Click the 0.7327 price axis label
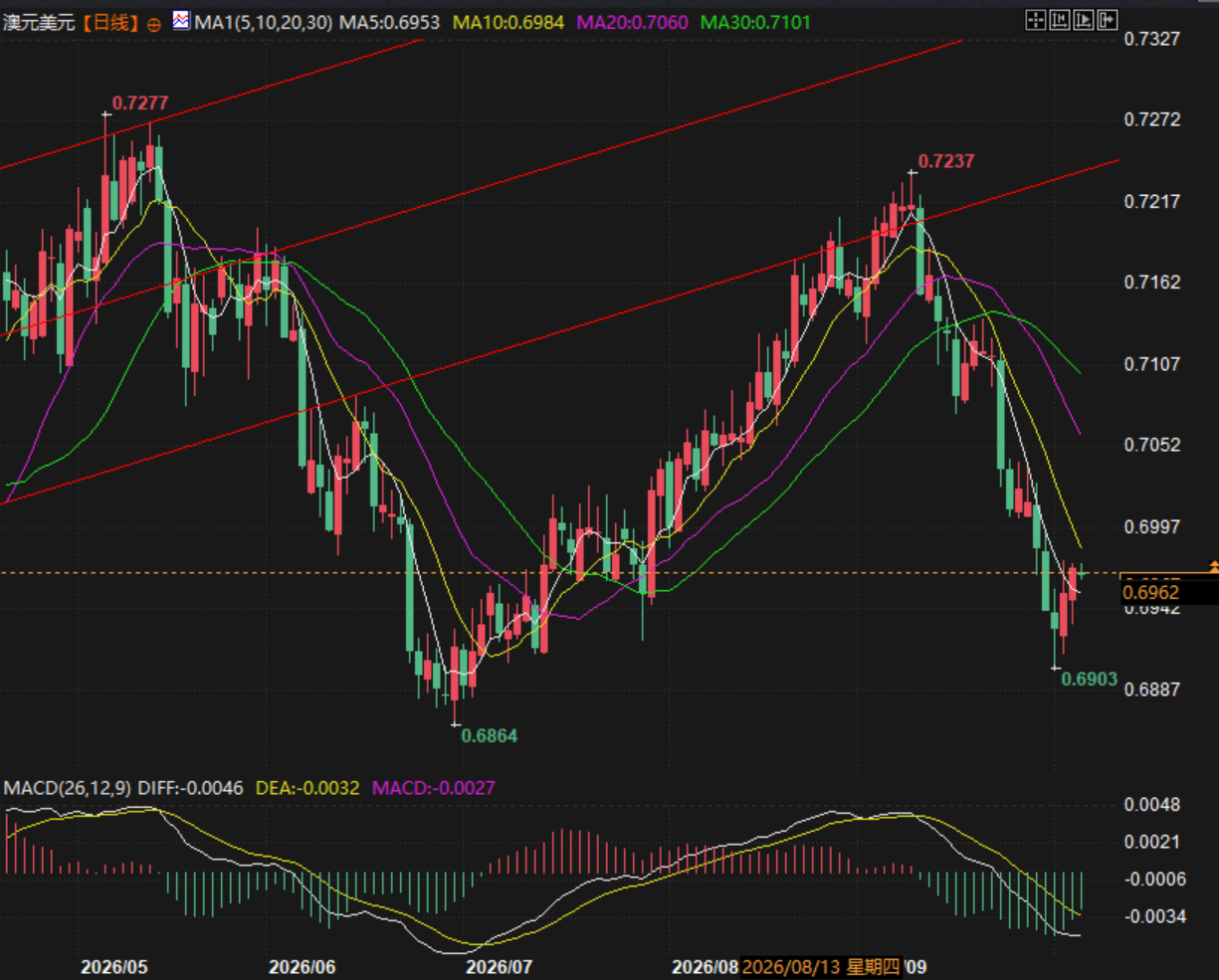1219x980 pixels. click(1152, 39)
